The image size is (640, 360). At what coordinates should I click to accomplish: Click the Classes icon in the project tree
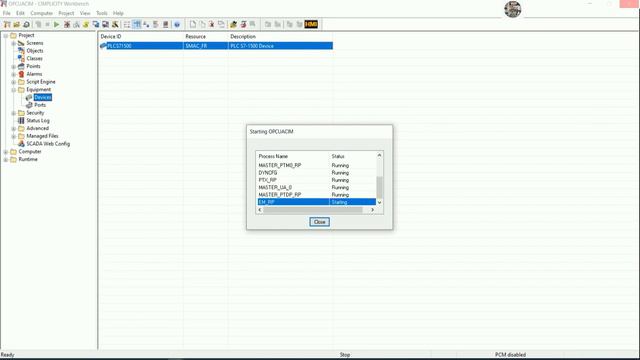click(21, 58)
